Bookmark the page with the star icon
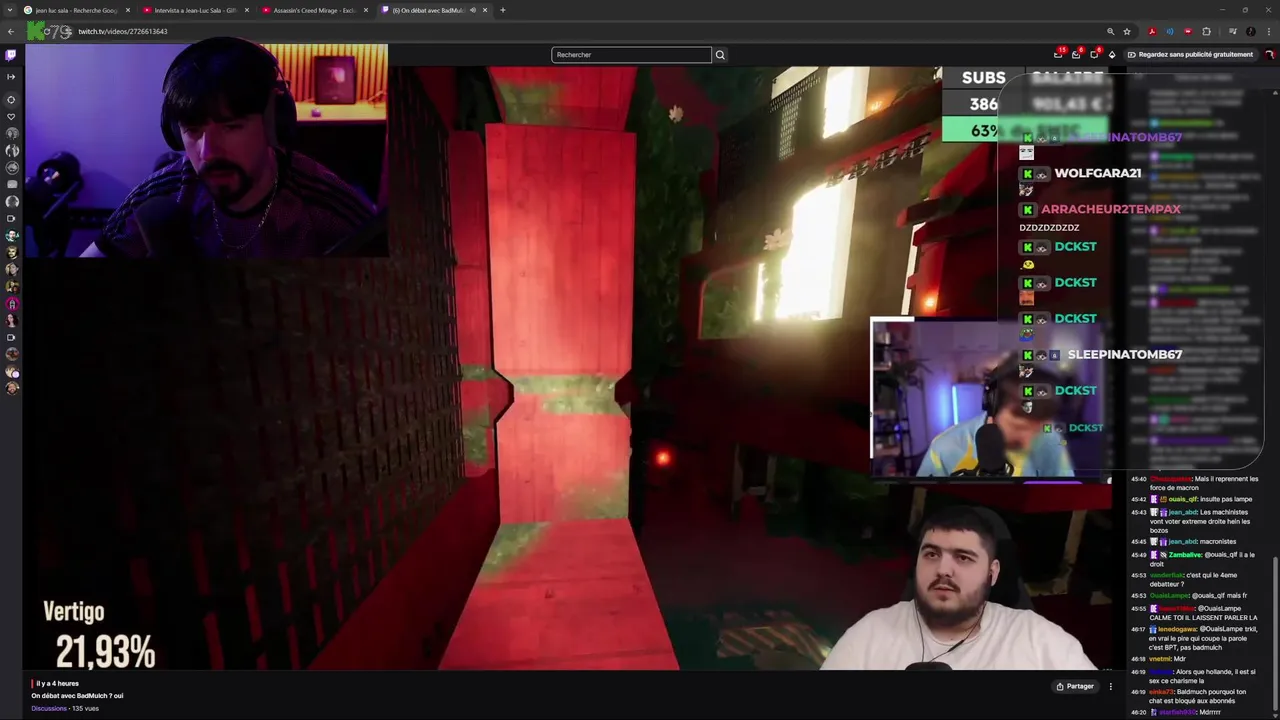This screenshot has width=1280, height=720. [x=1127, y=31]
